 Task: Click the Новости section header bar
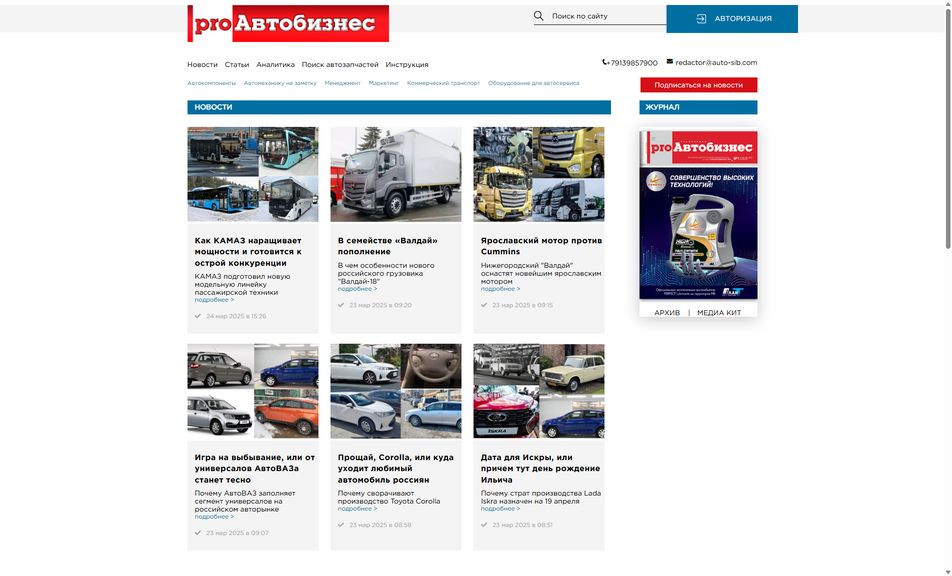click(x=399, y=107)
